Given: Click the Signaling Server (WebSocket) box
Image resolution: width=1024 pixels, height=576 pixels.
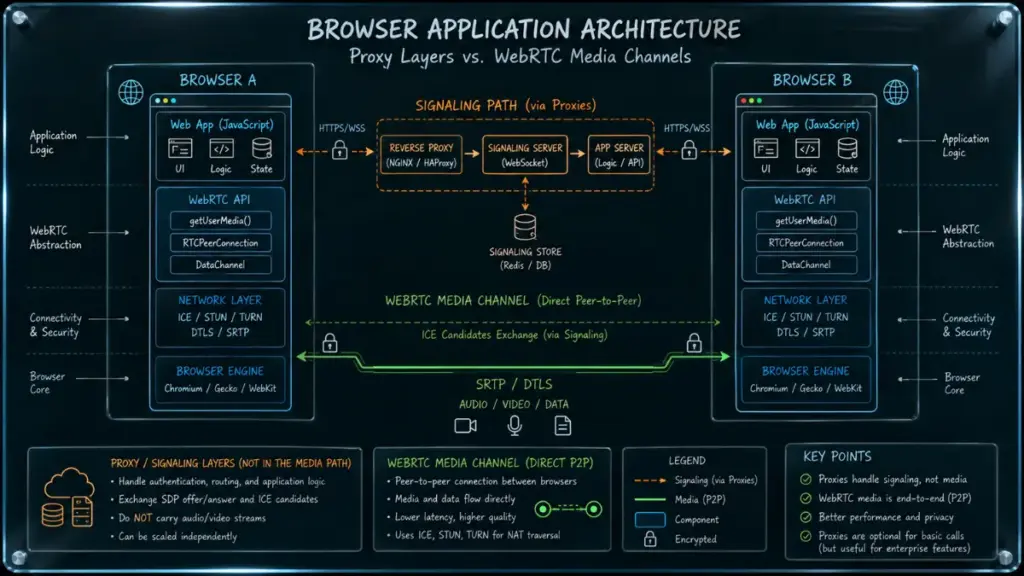Looking at the screenshot, I should tap(525, 155).
